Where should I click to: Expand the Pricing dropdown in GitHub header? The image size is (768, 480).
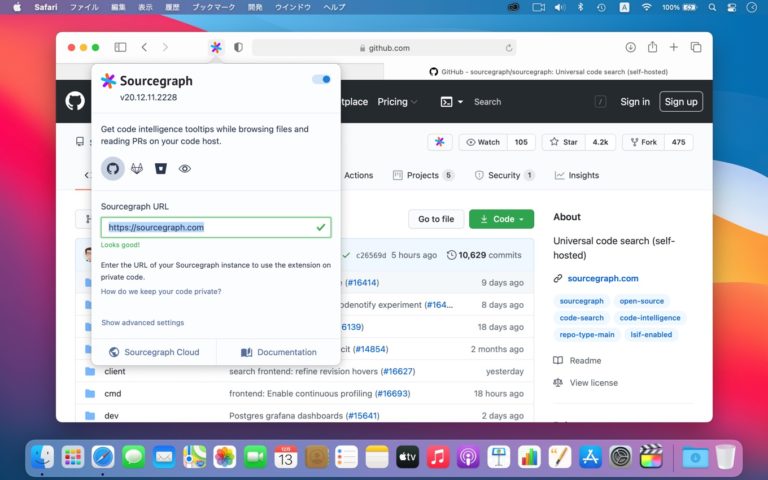397,102
